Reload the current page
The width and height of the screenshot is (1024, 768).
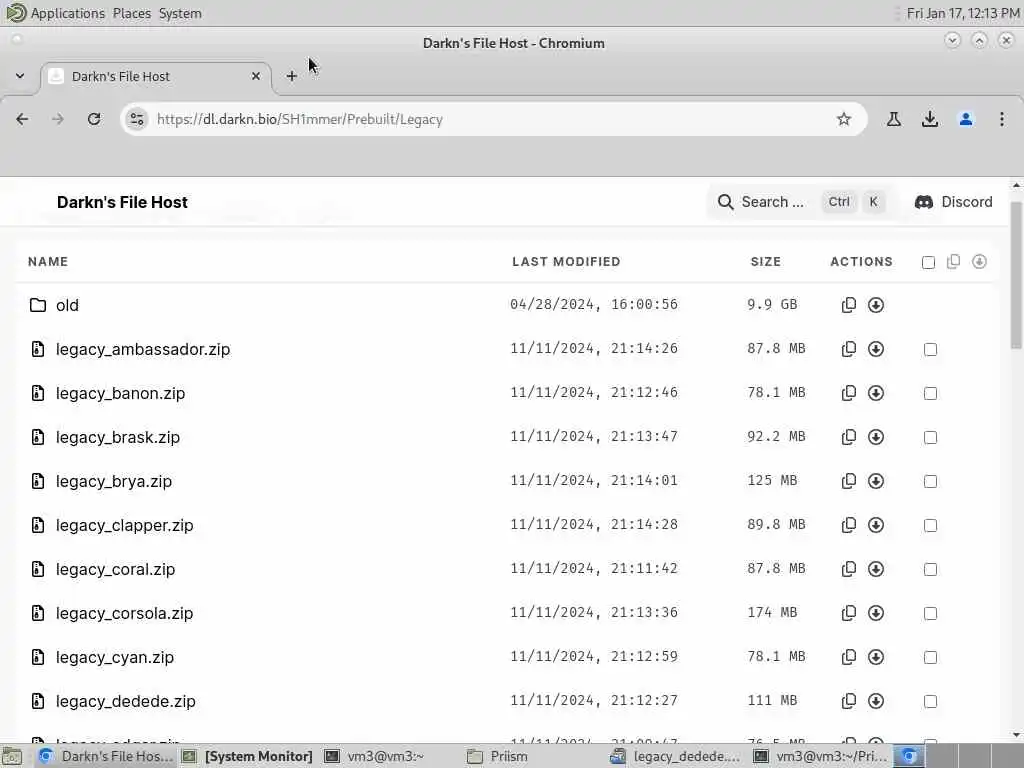[x=94, y=119]
